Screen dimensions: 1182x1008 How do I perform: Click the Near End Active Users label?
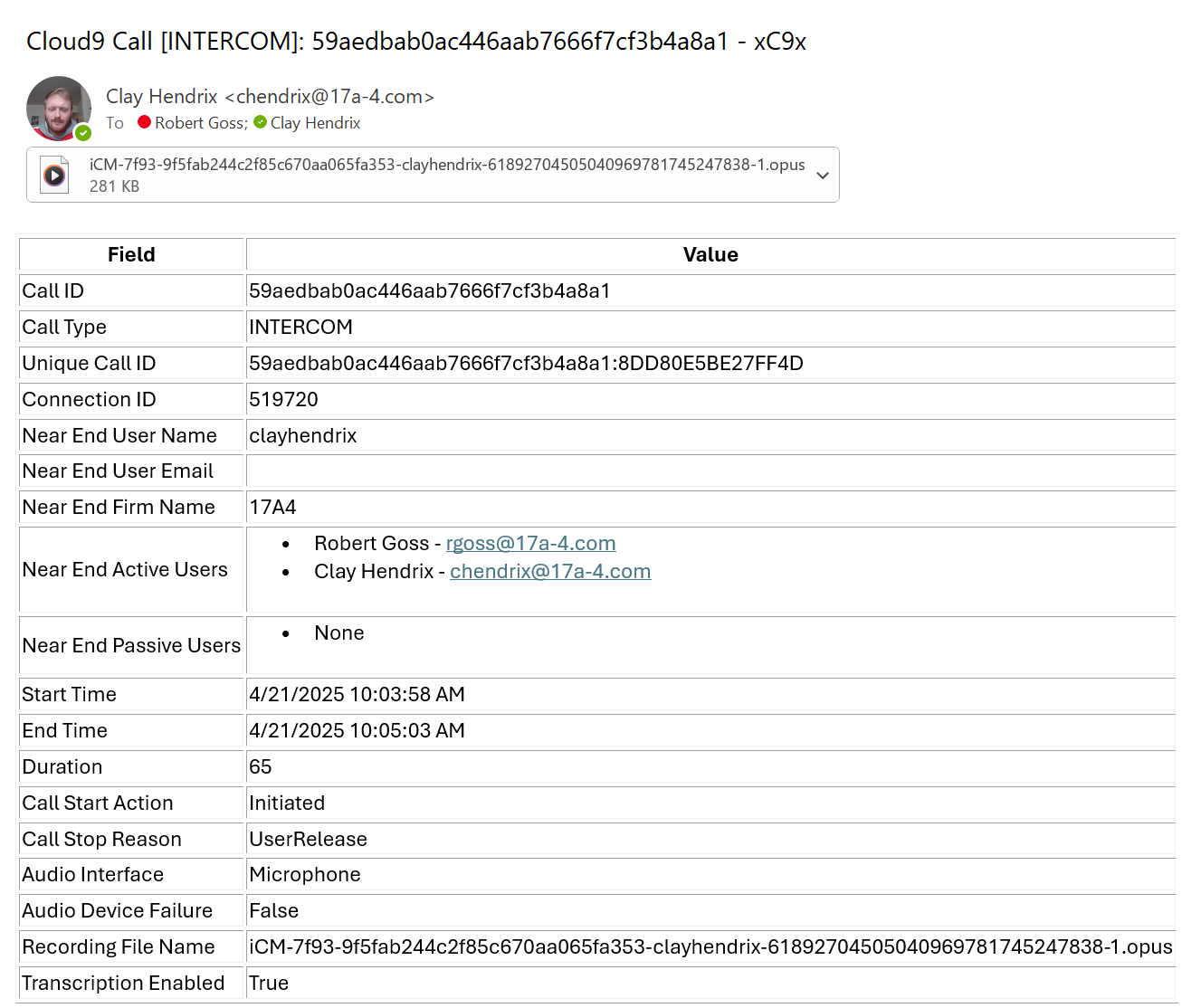125,569
